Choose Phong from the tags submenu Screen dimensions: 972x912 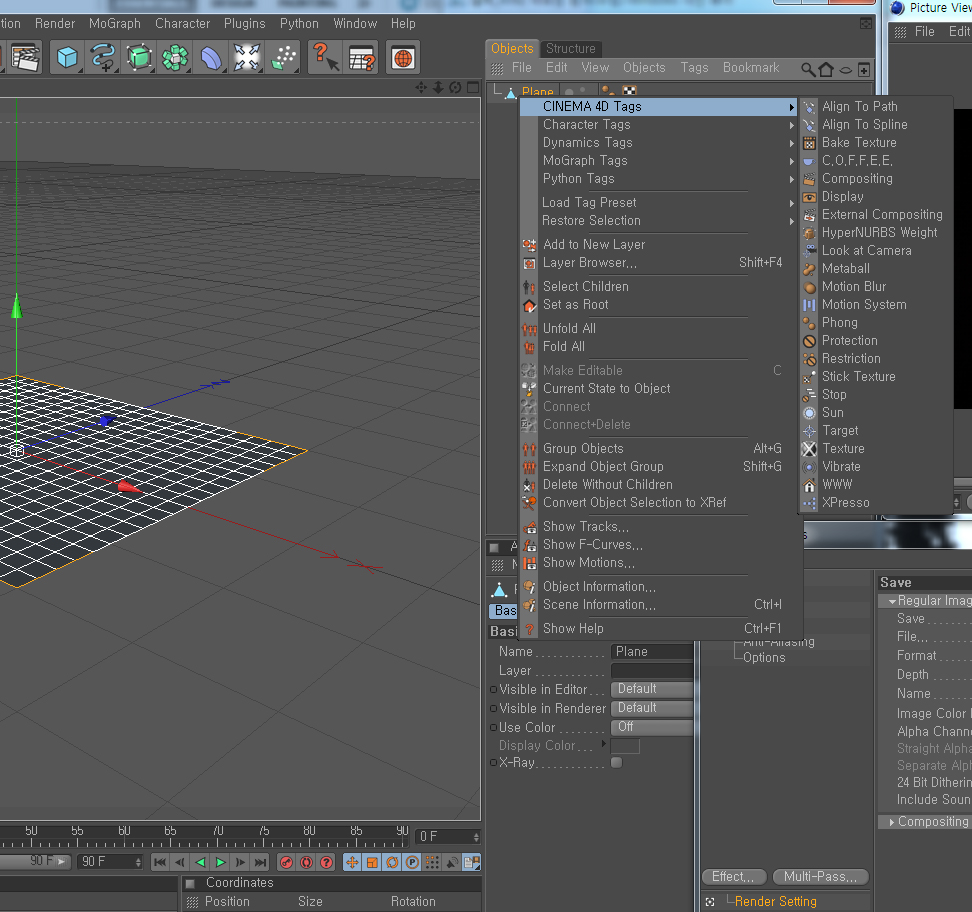[x=839, y=323]
